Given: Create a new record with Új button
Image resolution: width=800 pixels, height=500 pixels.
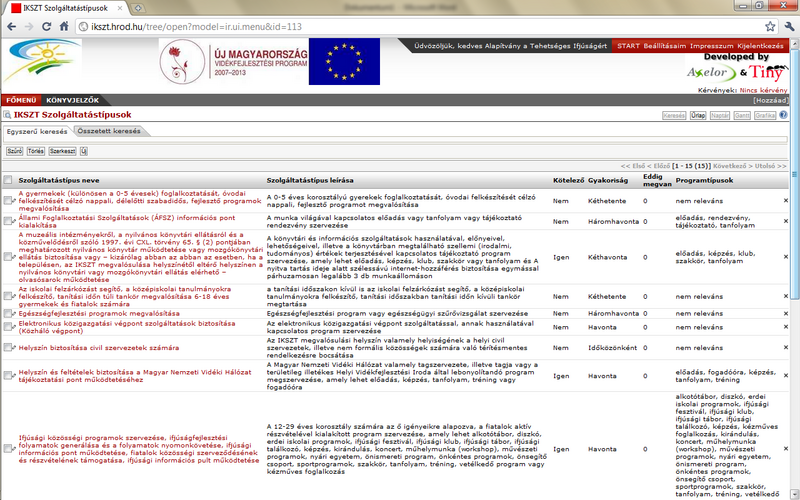Looking at the screenshot, I should tap(84, 151).
